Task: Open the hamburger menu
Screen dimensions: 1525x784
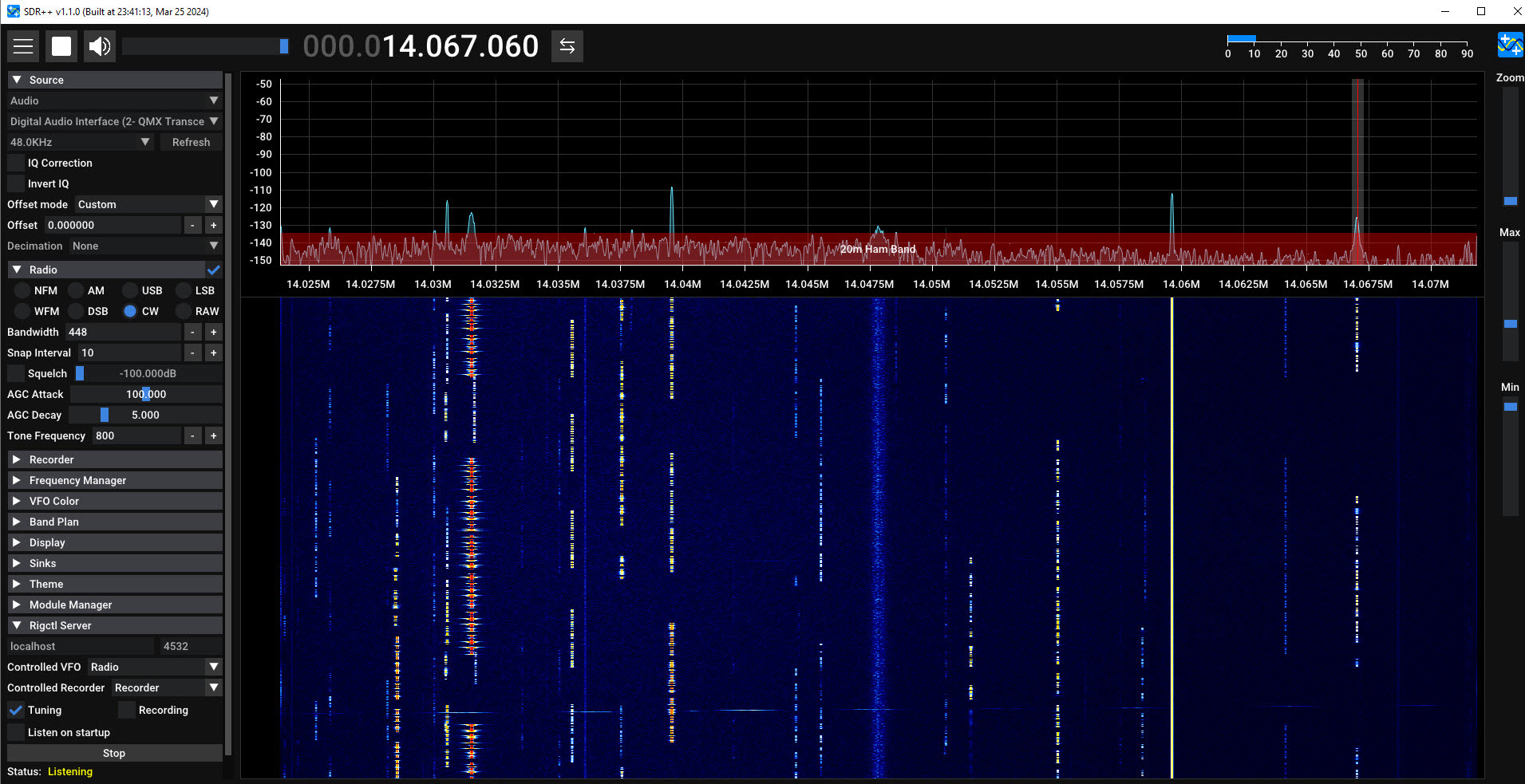Action: click(x=23, y=45)
